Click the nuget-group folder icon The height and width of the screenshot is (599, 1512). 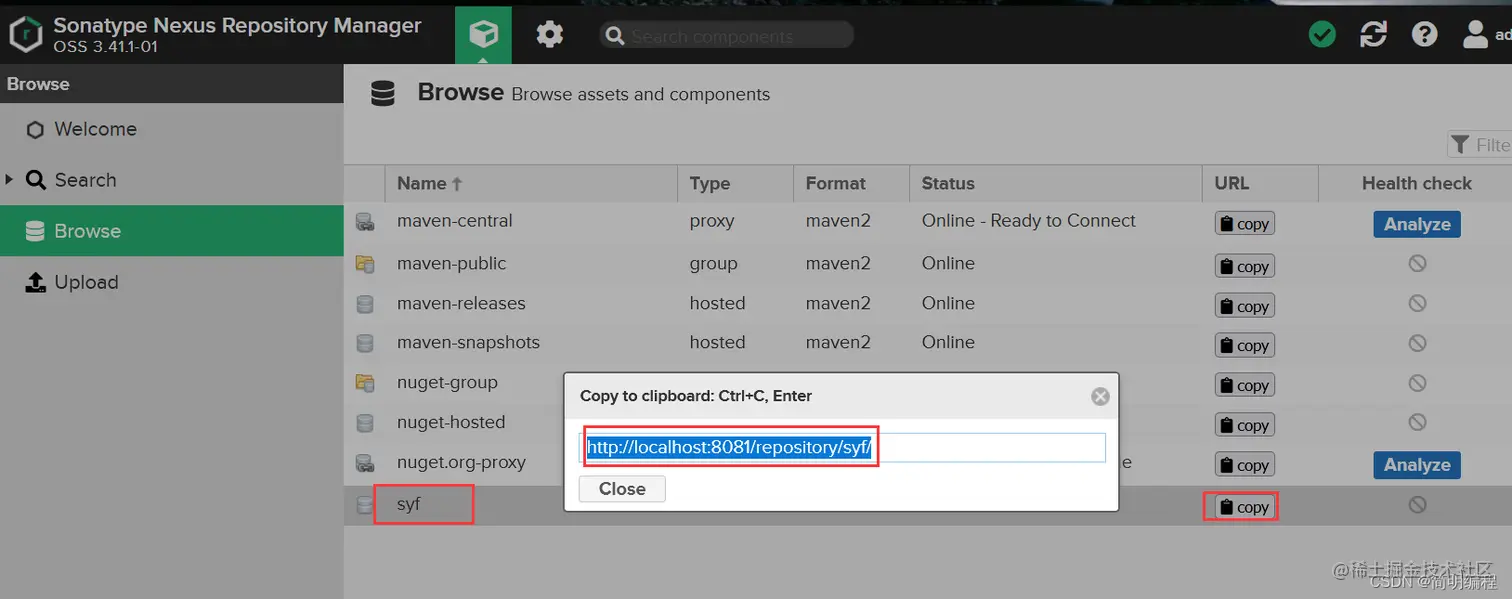click(x=365, y=383)
